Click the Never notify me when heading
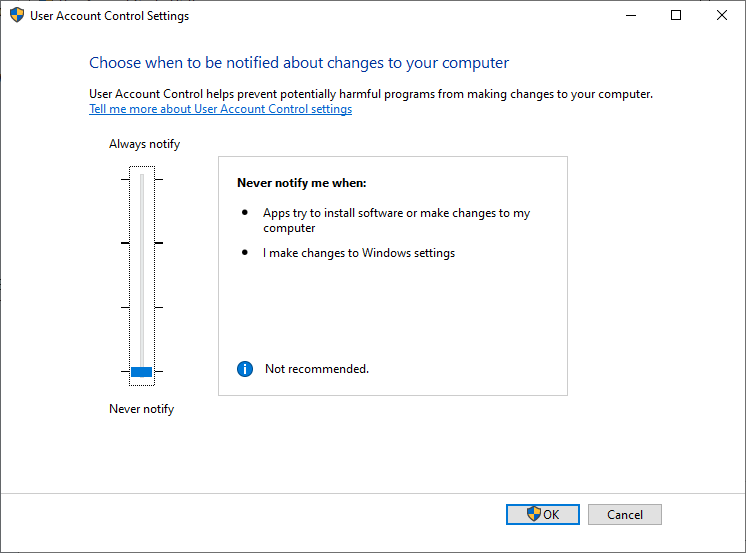Viewport: 746px width, 553px height. [301, 183]
